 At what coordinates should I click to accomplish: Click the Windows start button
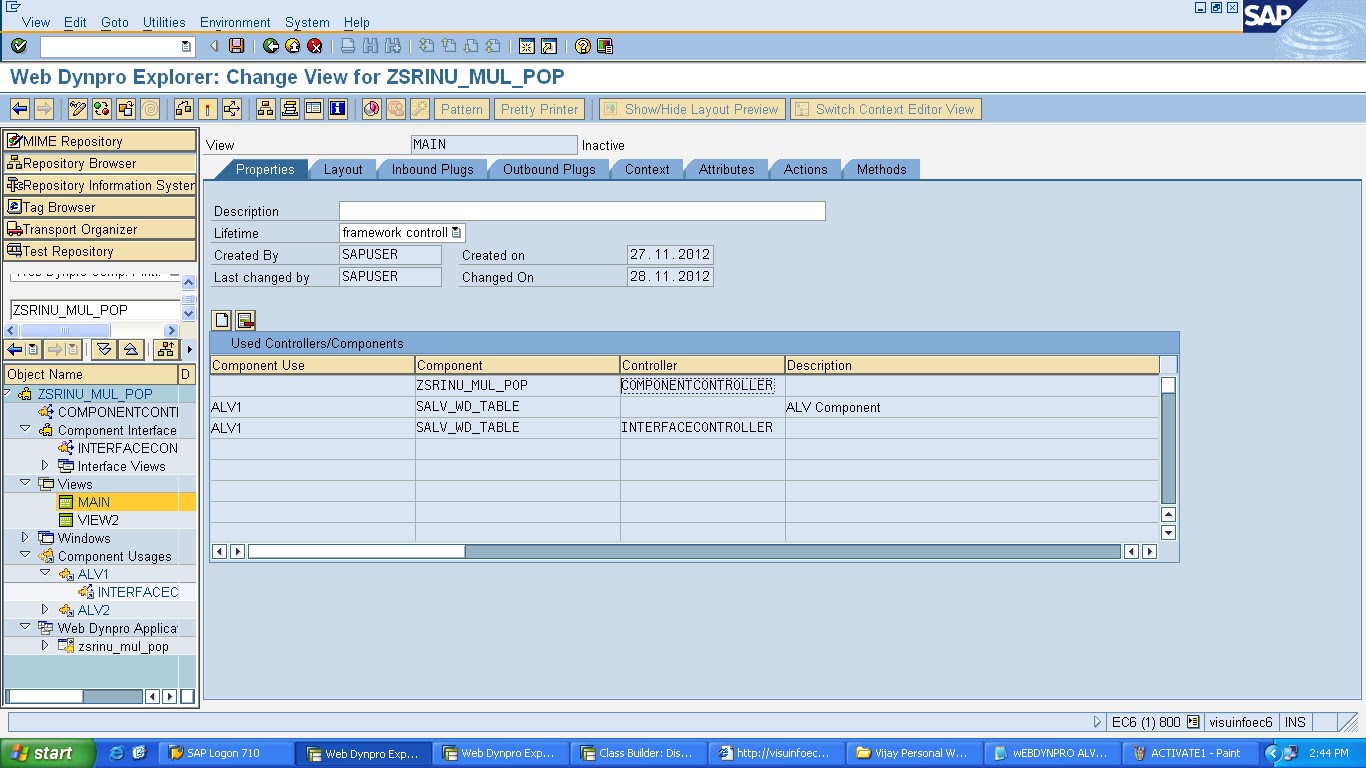click(x=47, y=753)
